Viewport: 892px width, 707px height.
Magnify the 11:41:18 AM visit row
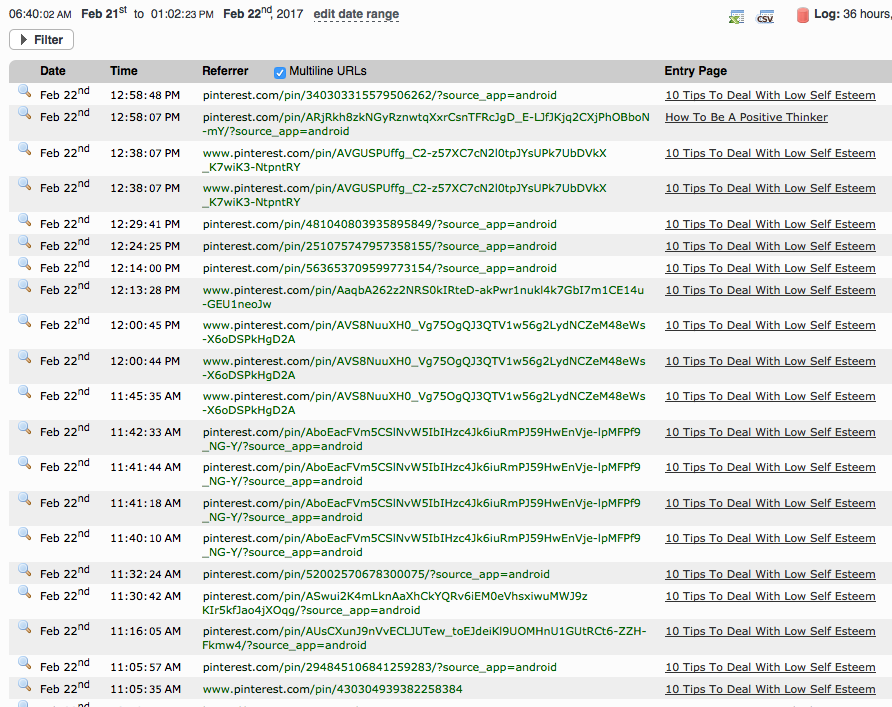(24, 499)
